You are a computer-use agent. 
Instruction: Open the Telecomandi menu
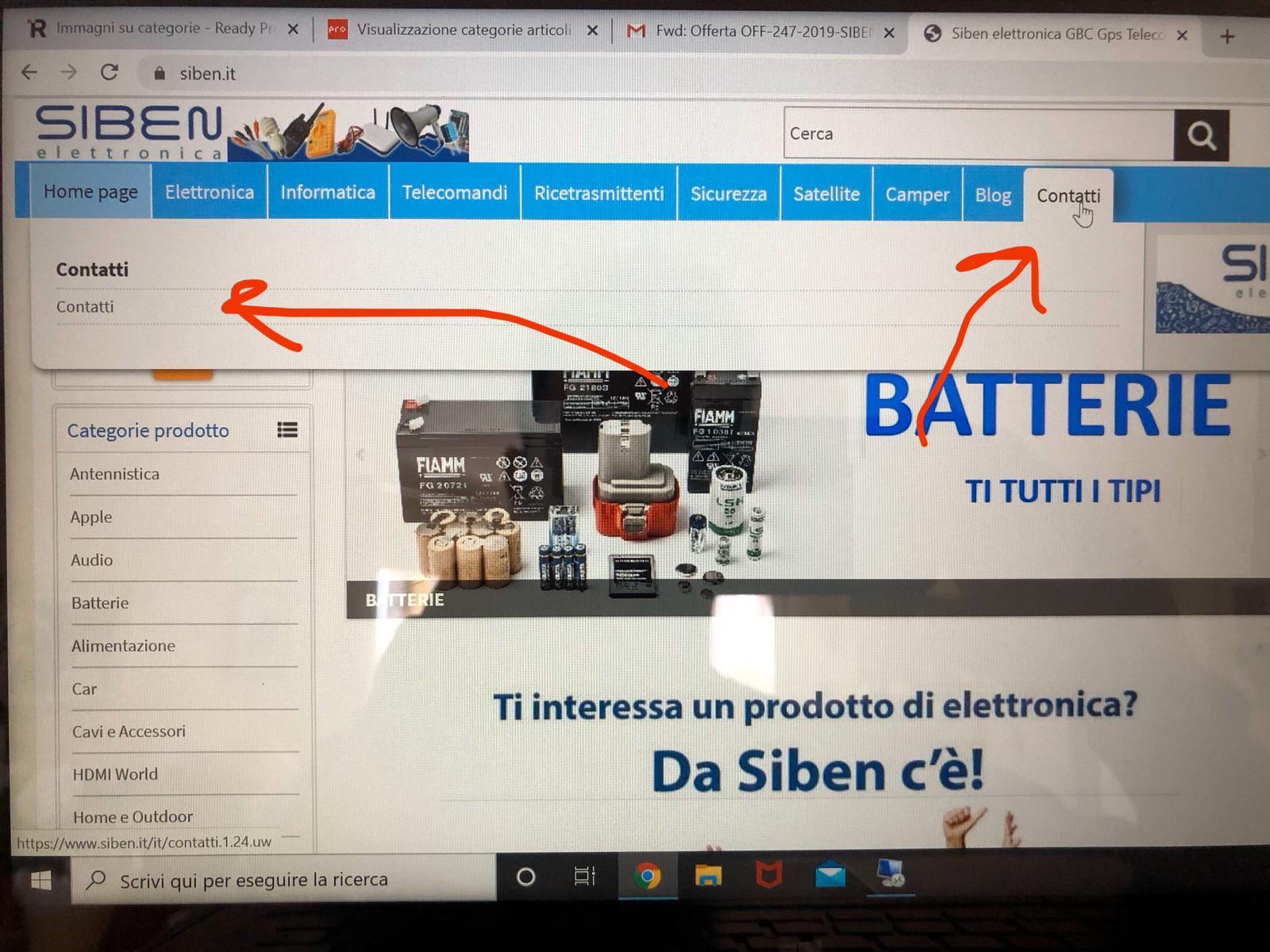coord(455,193)
